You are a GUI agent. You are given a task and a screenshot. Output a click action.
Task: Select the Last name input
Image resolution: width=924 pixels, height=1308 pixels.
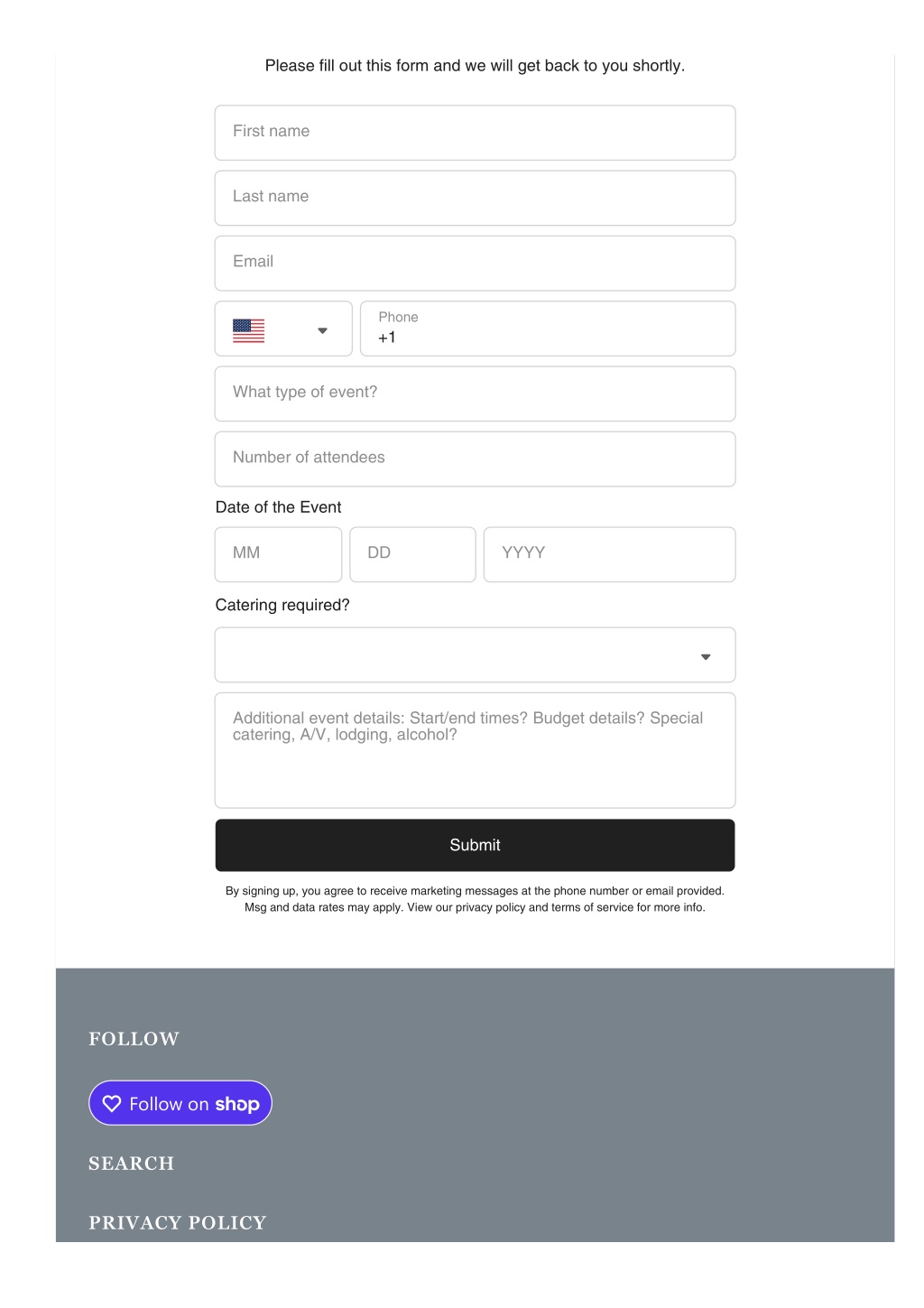(x=475, y=198)
